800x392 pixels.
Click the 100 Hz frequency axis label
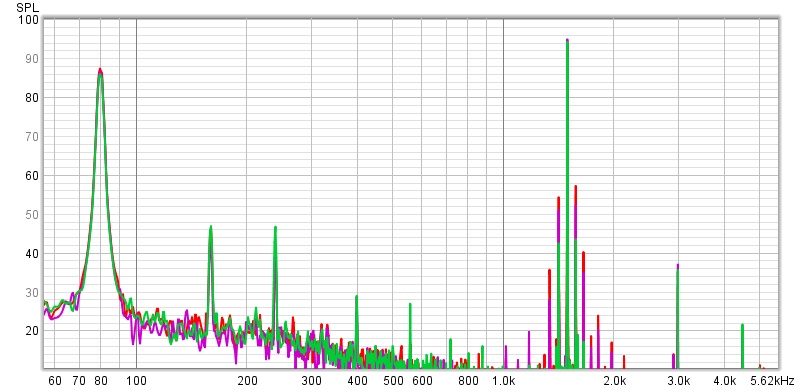pyautogui.click(x=136, y=381)
